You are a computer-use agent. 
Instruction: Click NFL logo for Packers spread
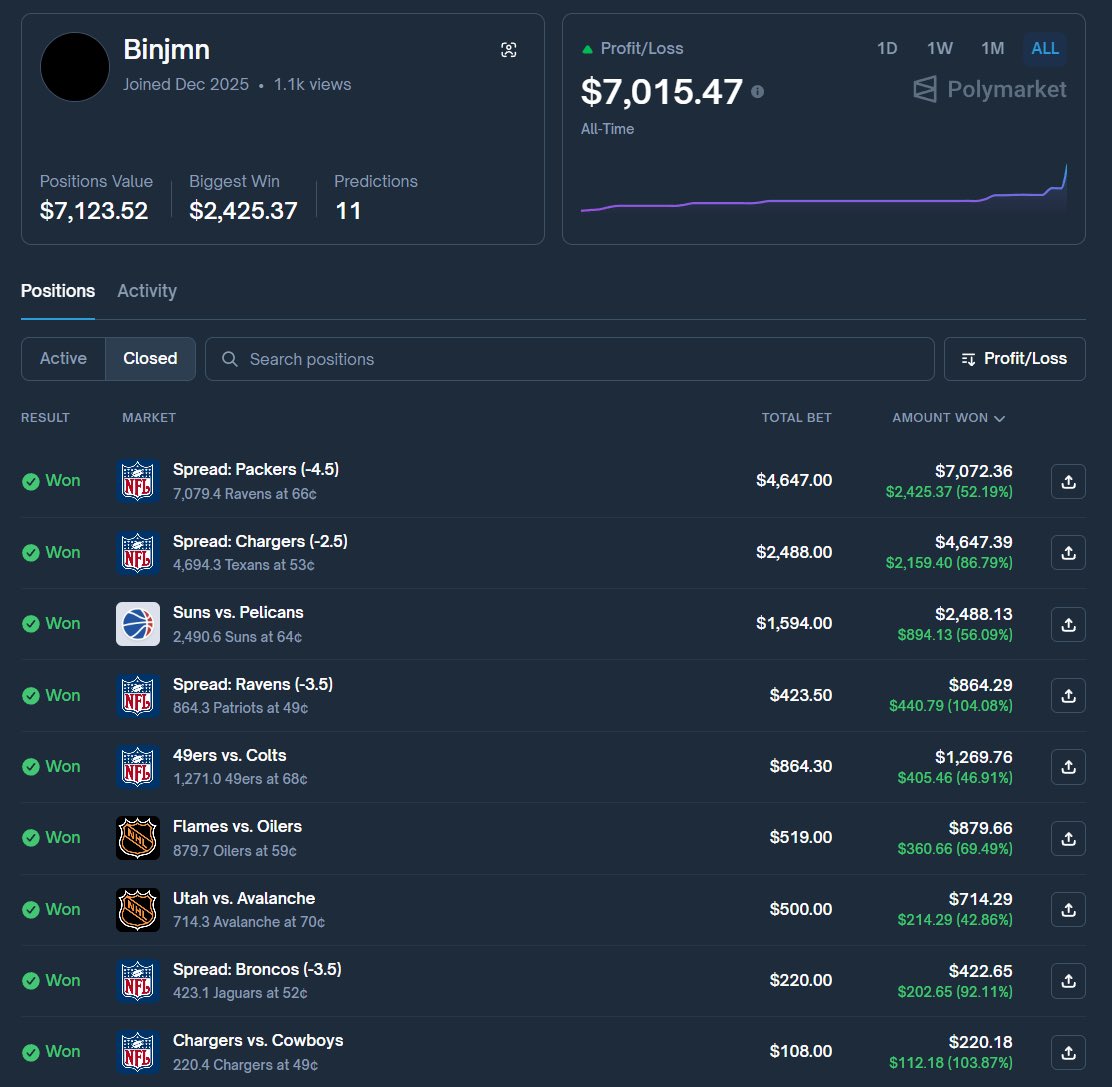138,481
